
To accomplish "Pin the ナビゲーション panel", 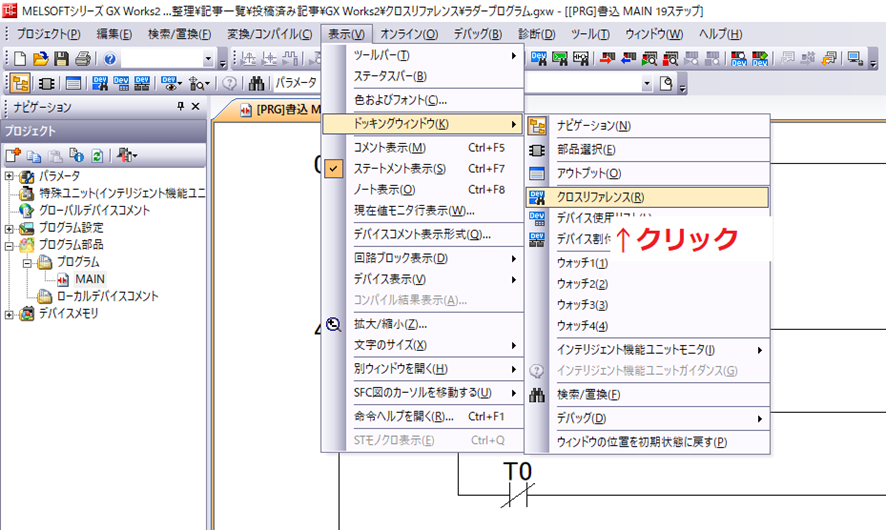I will (180, 106).
